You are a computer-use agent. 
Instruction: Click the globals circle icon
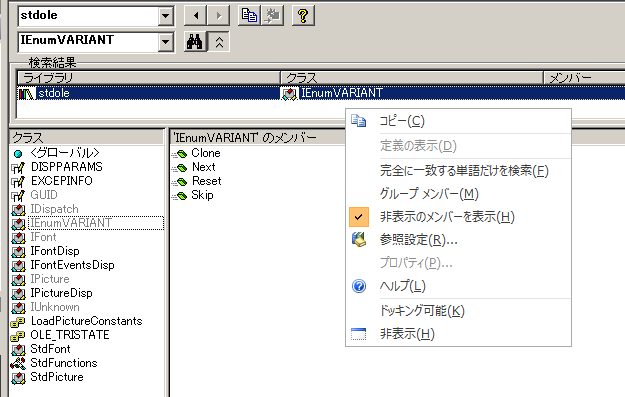click(18, 153)
